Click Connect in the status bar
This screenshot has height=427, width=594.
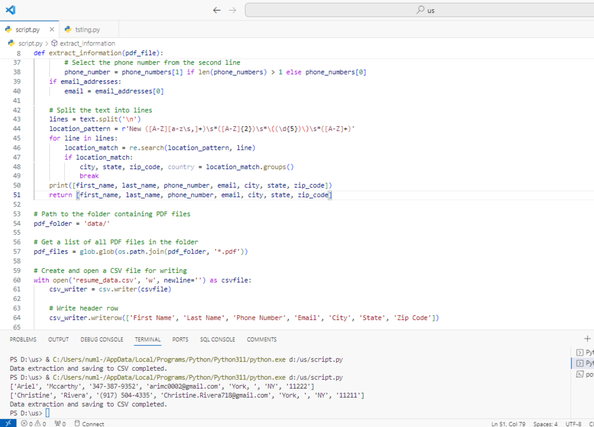pyautogui.click(x=89, y=424)
